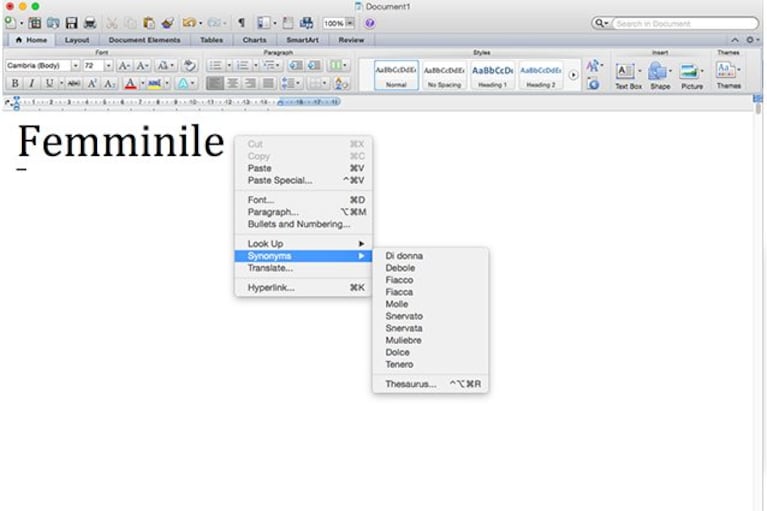Open the search magnifier options dropdown
The height and width of the screenshot is (511, 767).
(x=601, y=23)
